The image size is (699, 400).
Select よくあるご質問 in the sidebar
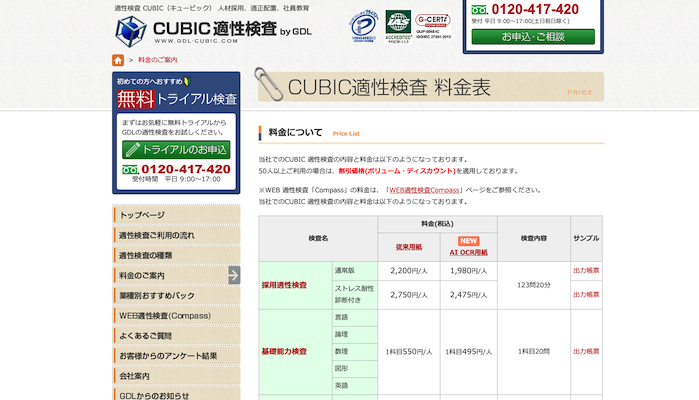click(176, 335)
